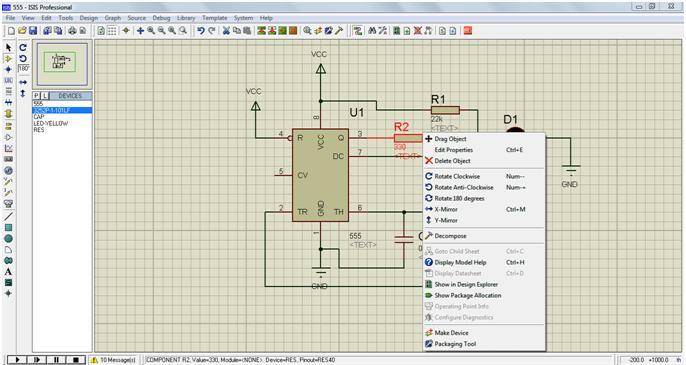Click the 10 Message(s) status indicator
This screenshot has height=365, width=686.
click(113, 360)
